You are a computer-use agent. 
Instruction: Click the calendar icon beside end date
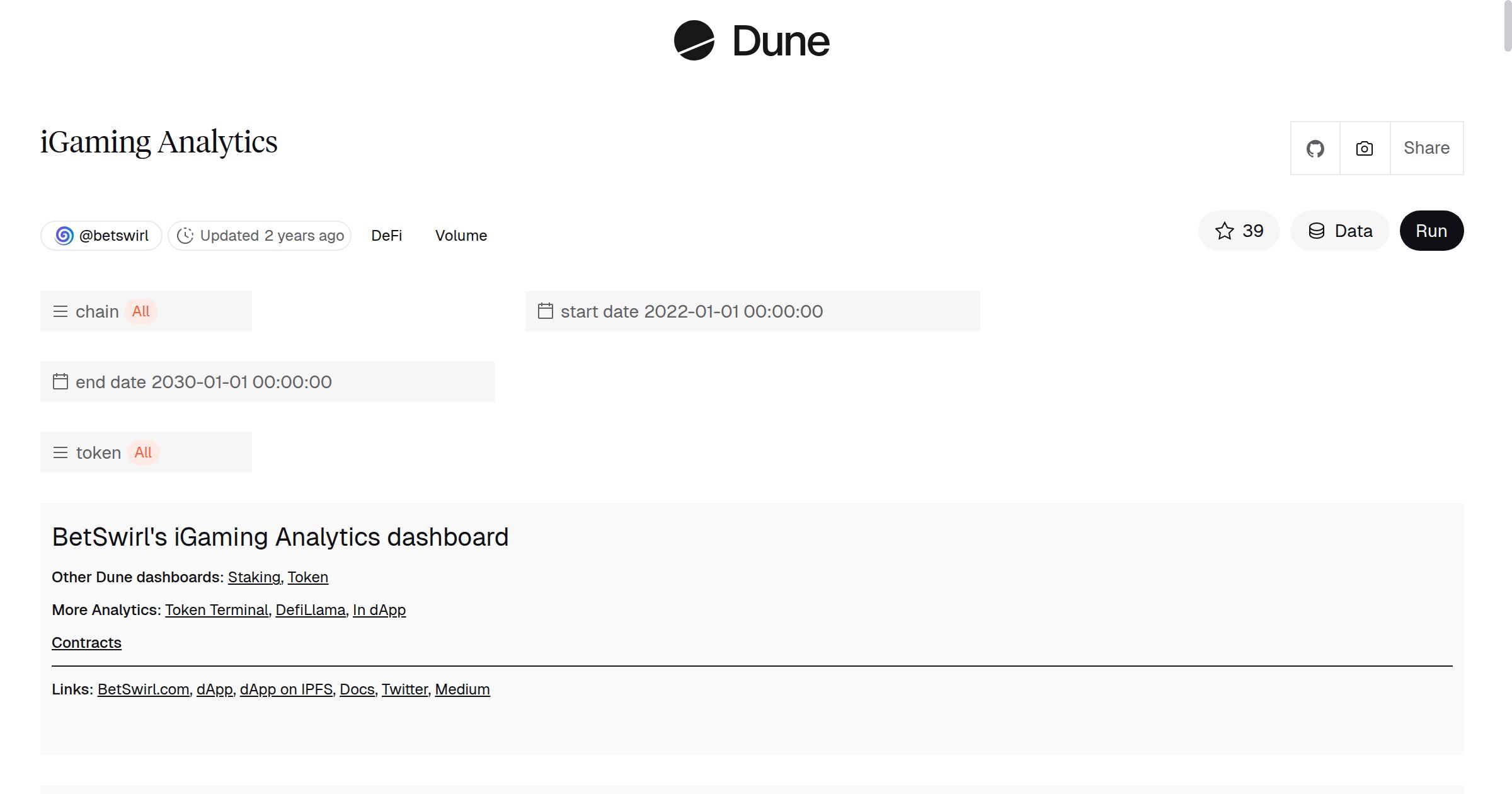click(60, 381)
